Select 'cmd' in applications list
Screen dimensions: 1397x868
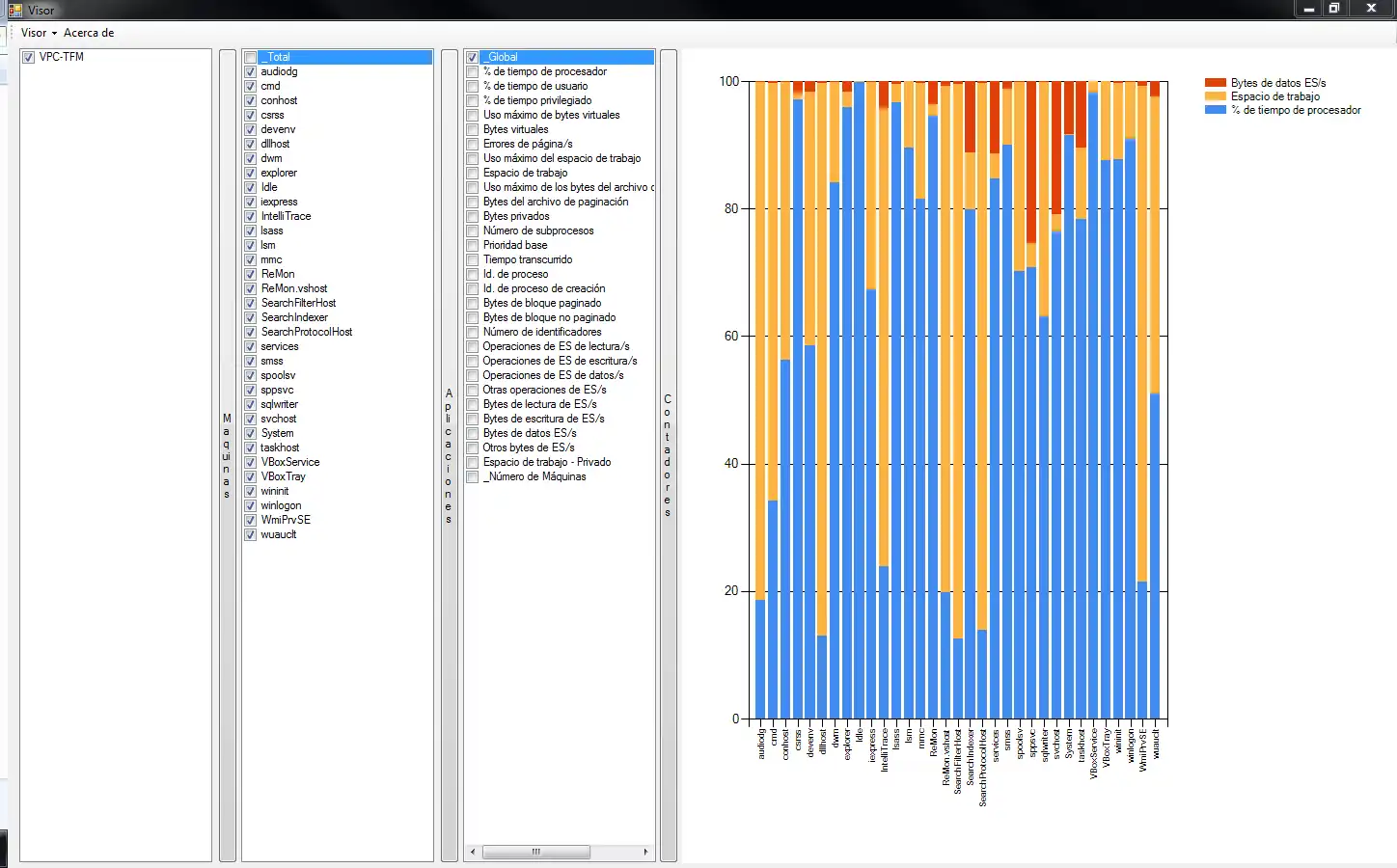click(270, 86)
